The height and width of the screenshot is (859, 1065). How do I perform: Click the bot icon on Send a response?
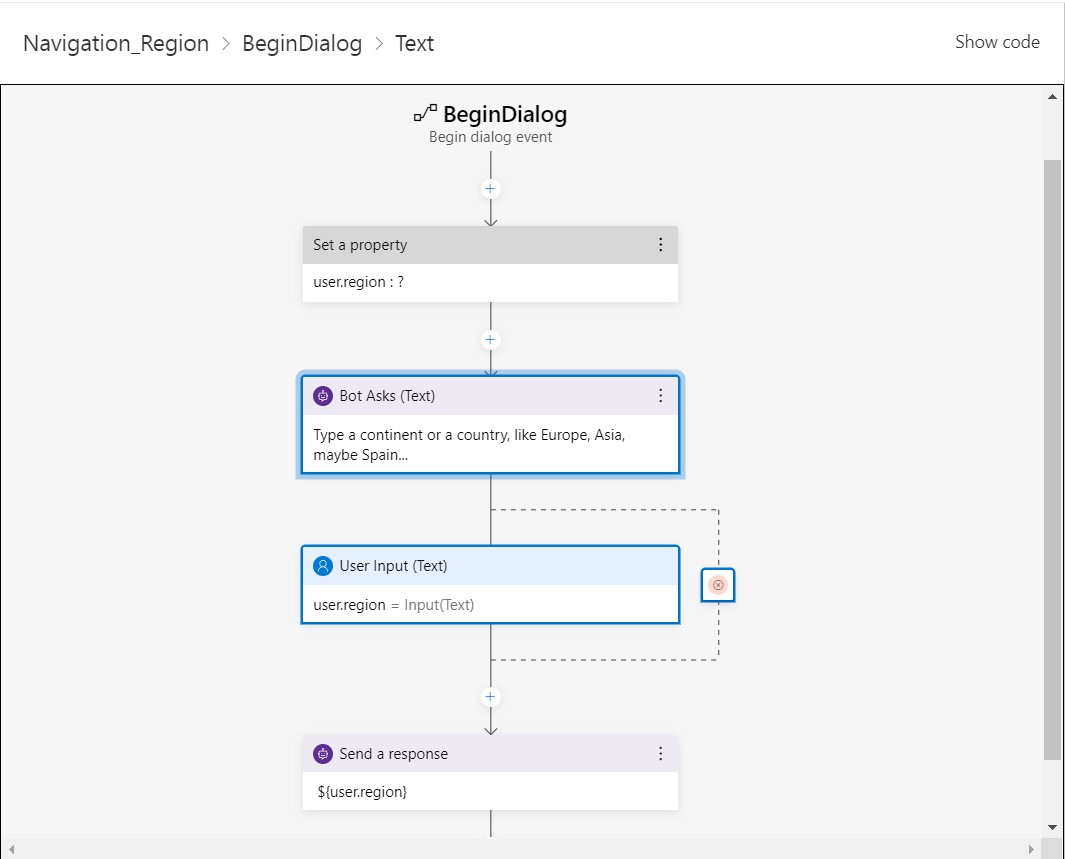tap(322, 753)
